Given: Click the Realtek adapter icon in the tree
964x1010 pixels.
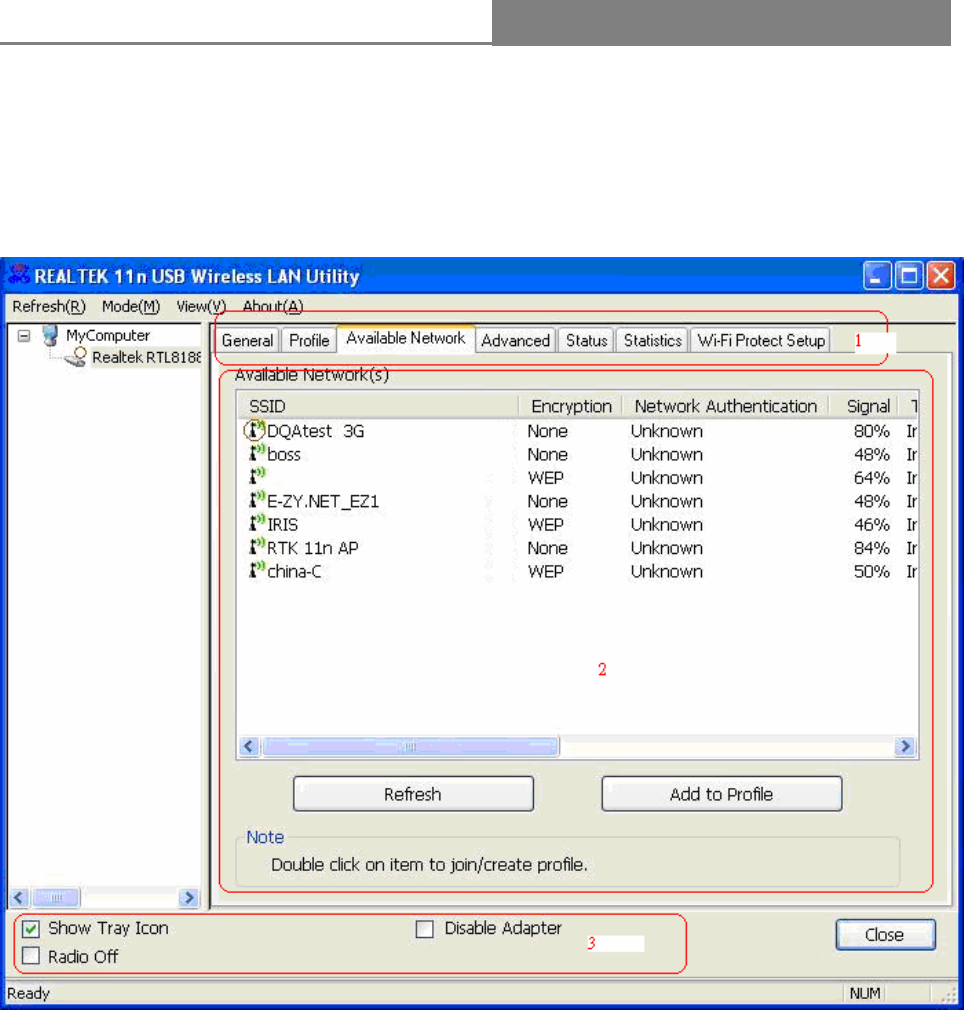Looking at the screenshot, I should (x=75, y=357).
